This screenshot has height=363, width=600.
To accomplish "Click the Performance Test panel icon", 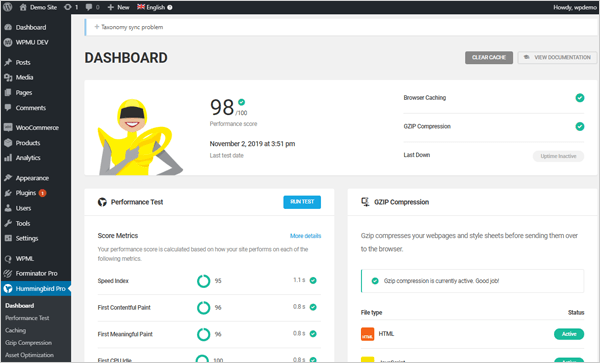I will coord(102,202).
